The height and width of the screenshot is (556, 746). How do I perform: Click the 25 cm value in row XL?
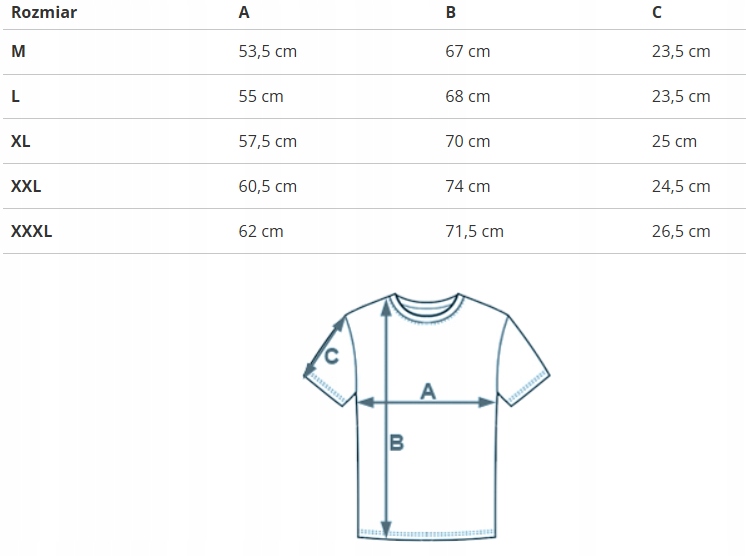[674, 141]
